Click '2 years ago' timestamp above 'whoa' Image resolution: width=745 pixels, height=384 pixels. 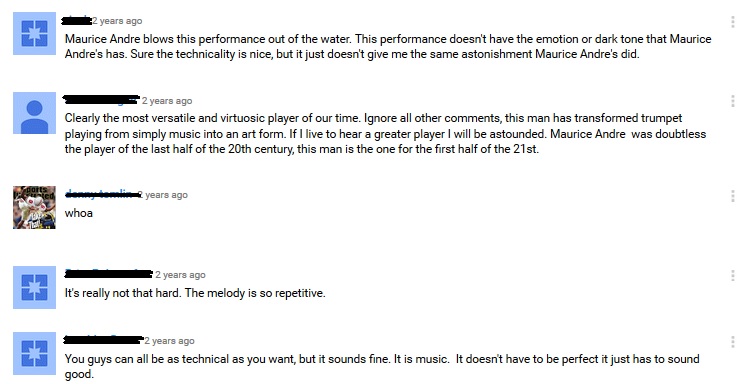coord(163,195)
